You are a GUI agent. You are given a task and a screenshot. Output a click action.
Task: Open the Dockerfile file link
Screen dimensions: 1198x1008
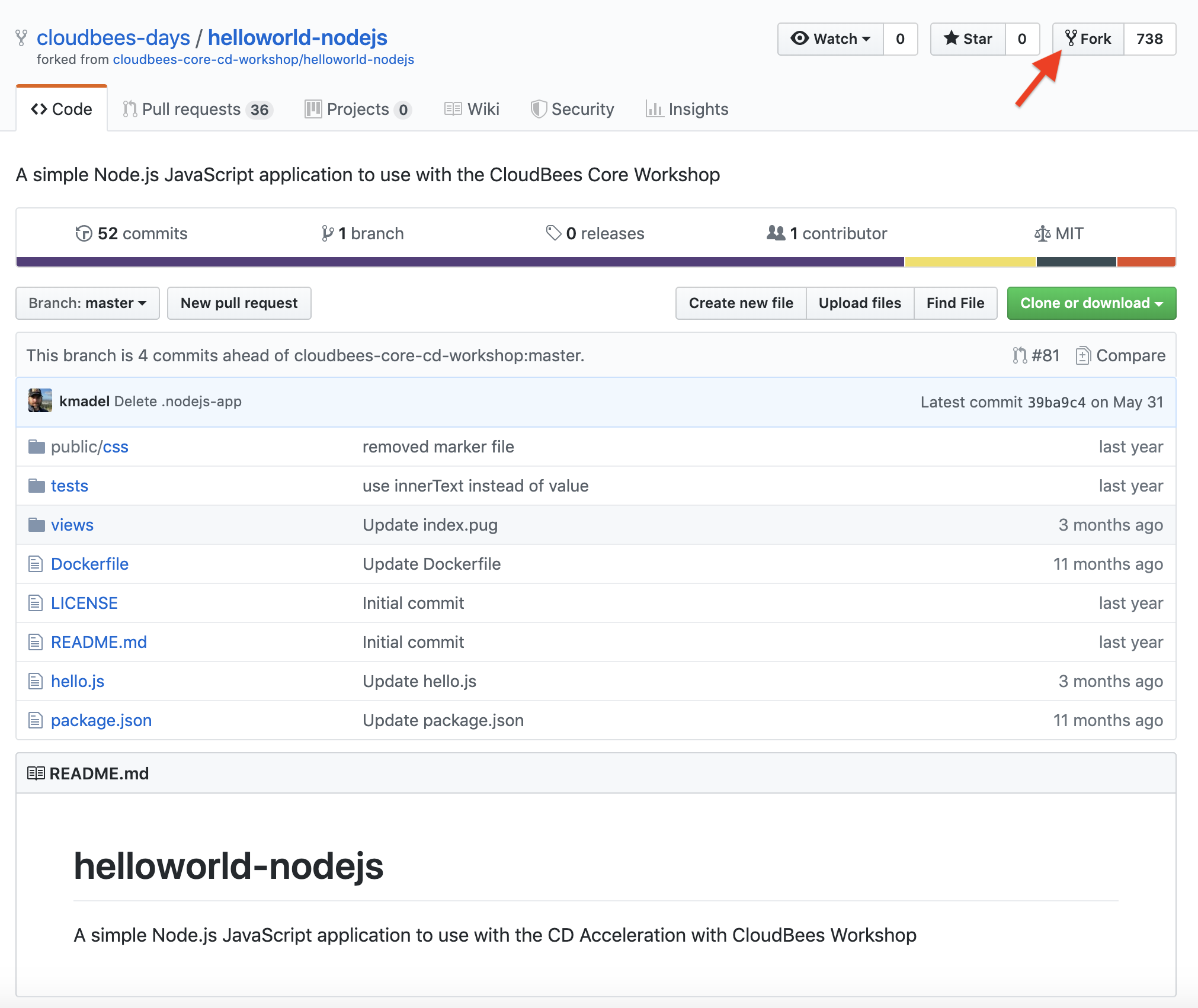tap(89, 564)
